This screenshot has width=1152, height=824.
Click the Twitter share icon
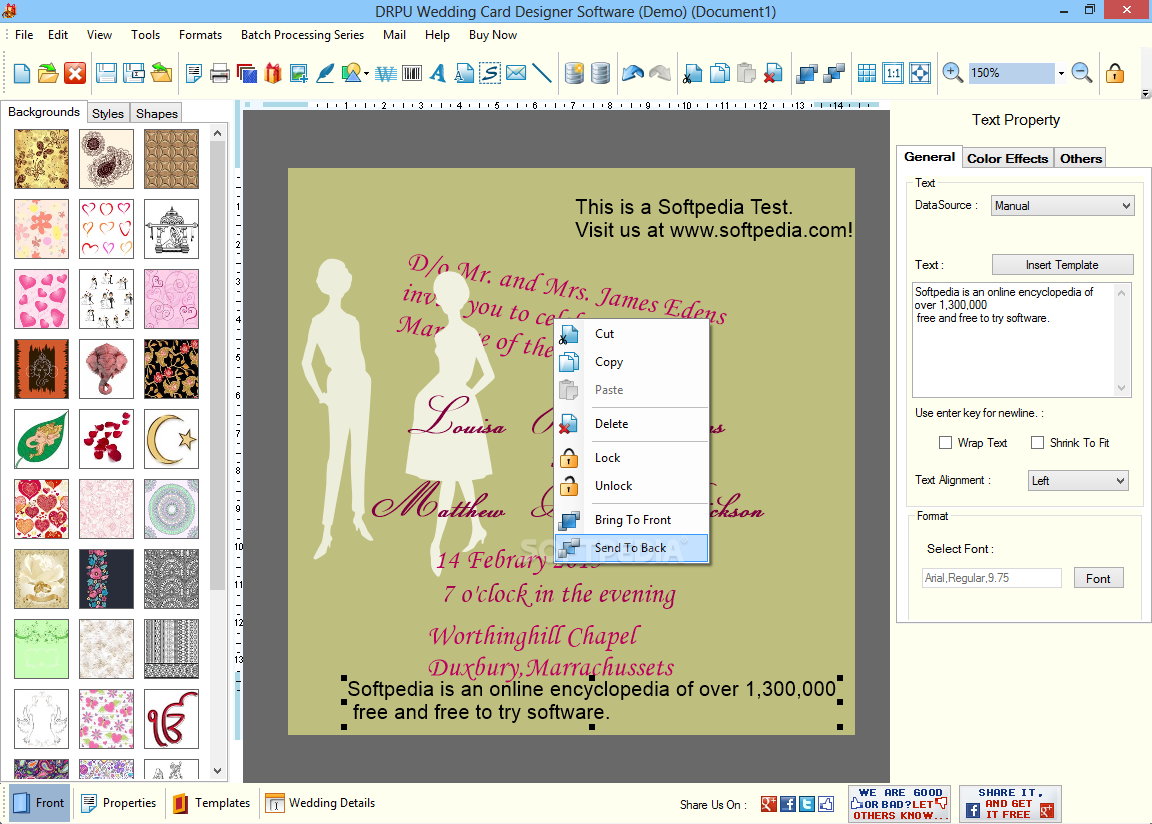coord(807,804)
